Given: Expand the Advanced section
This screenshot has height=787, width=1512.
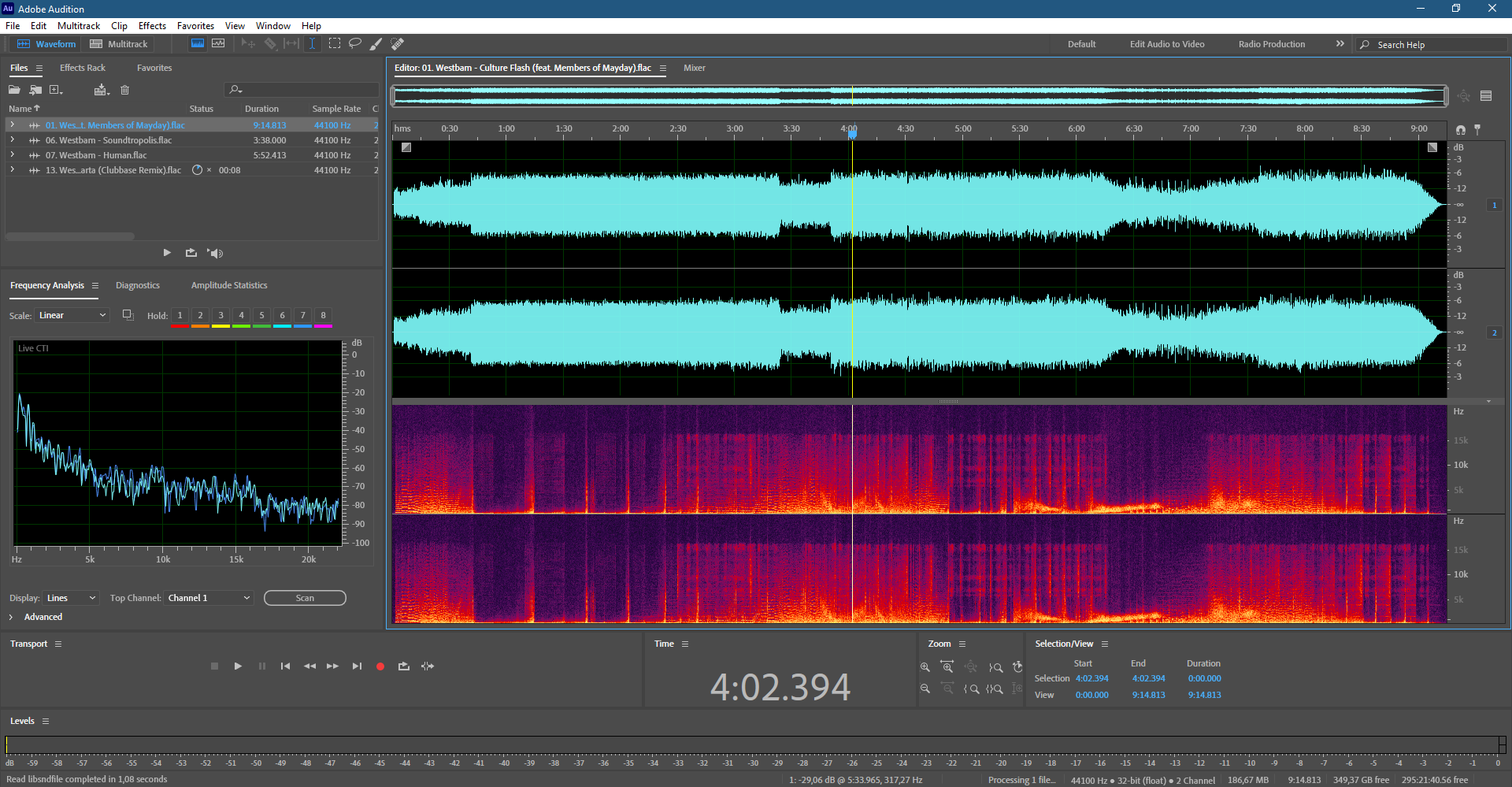Looking at the screenshot, I should 11,617.
